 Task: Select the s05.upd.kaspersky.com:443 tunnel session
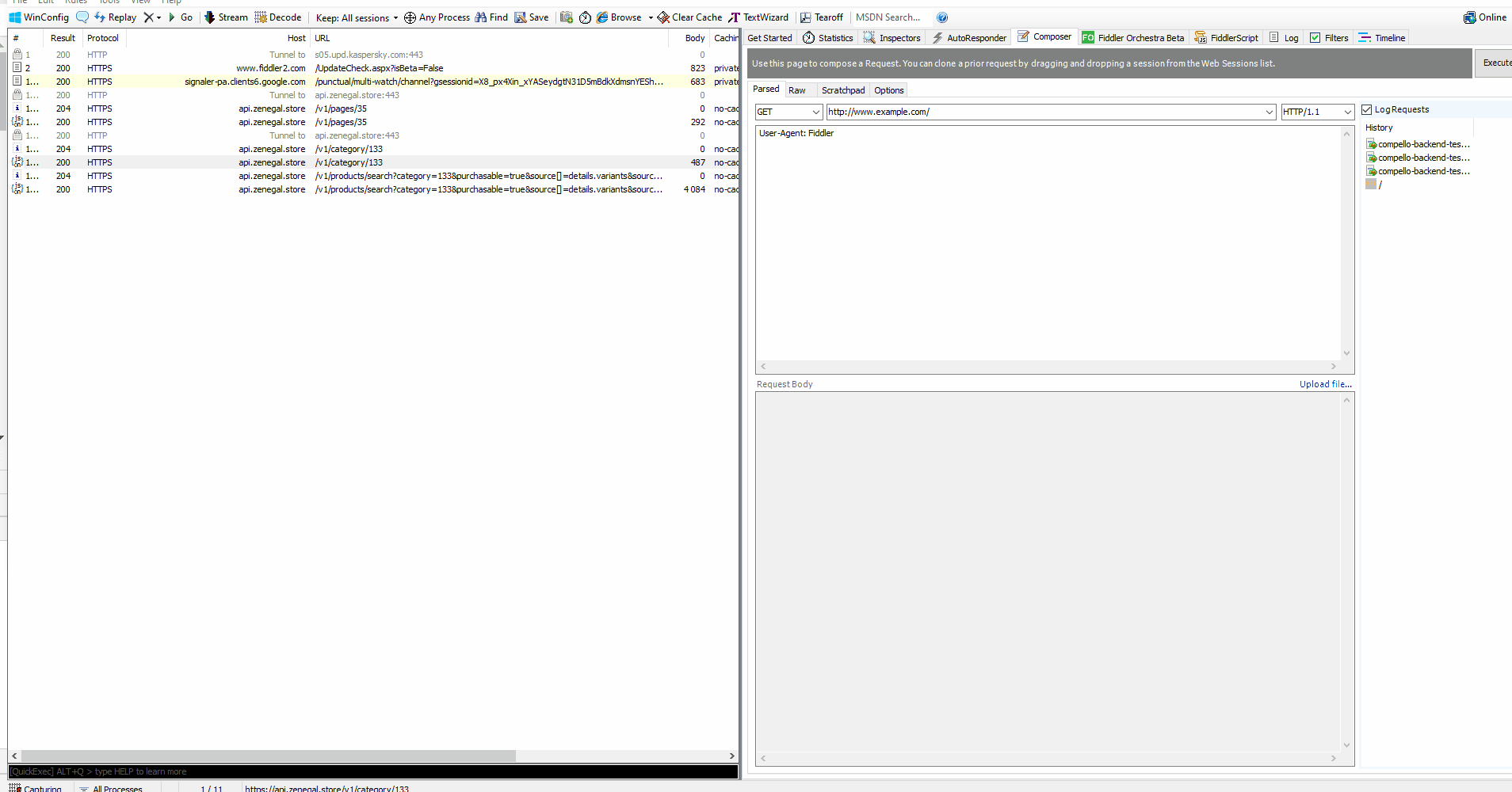373,55
